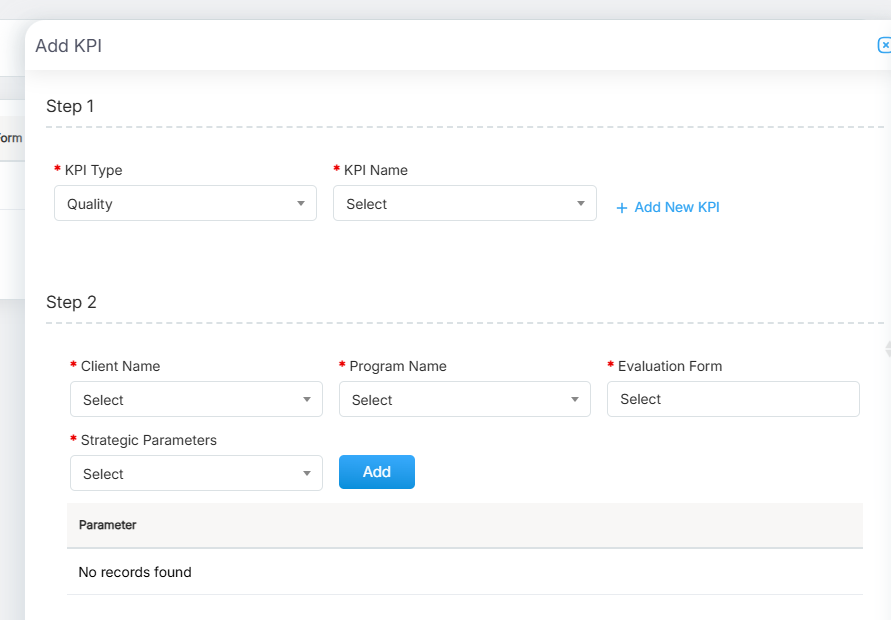This screenshot has width=891, height=620.
Task: Expand the Strategic Parameters dropdown
Action: click(x=196, y=474)
